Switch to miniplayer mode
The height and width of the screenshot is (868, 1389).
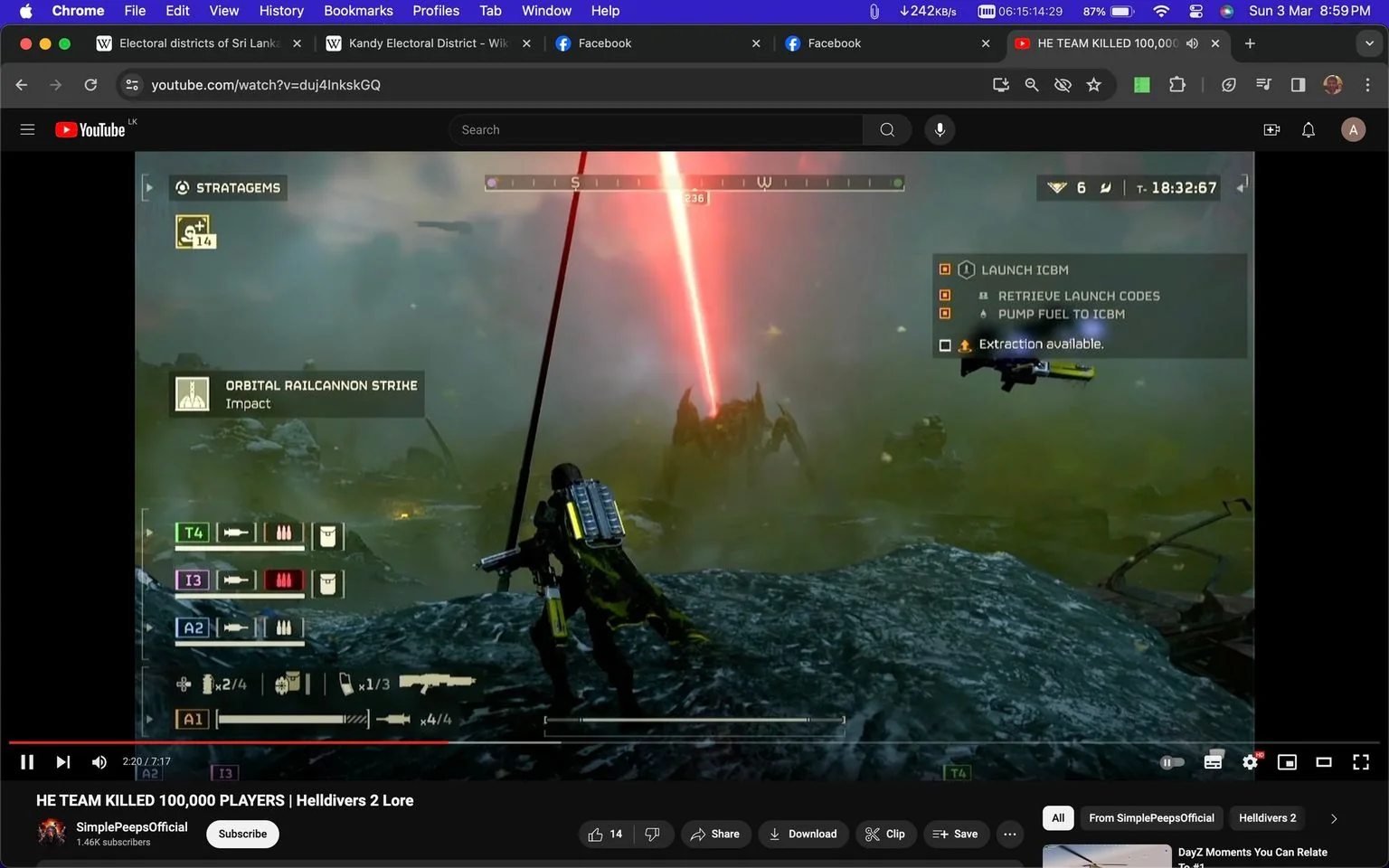pyautogui.click(x=1287, y=762)
